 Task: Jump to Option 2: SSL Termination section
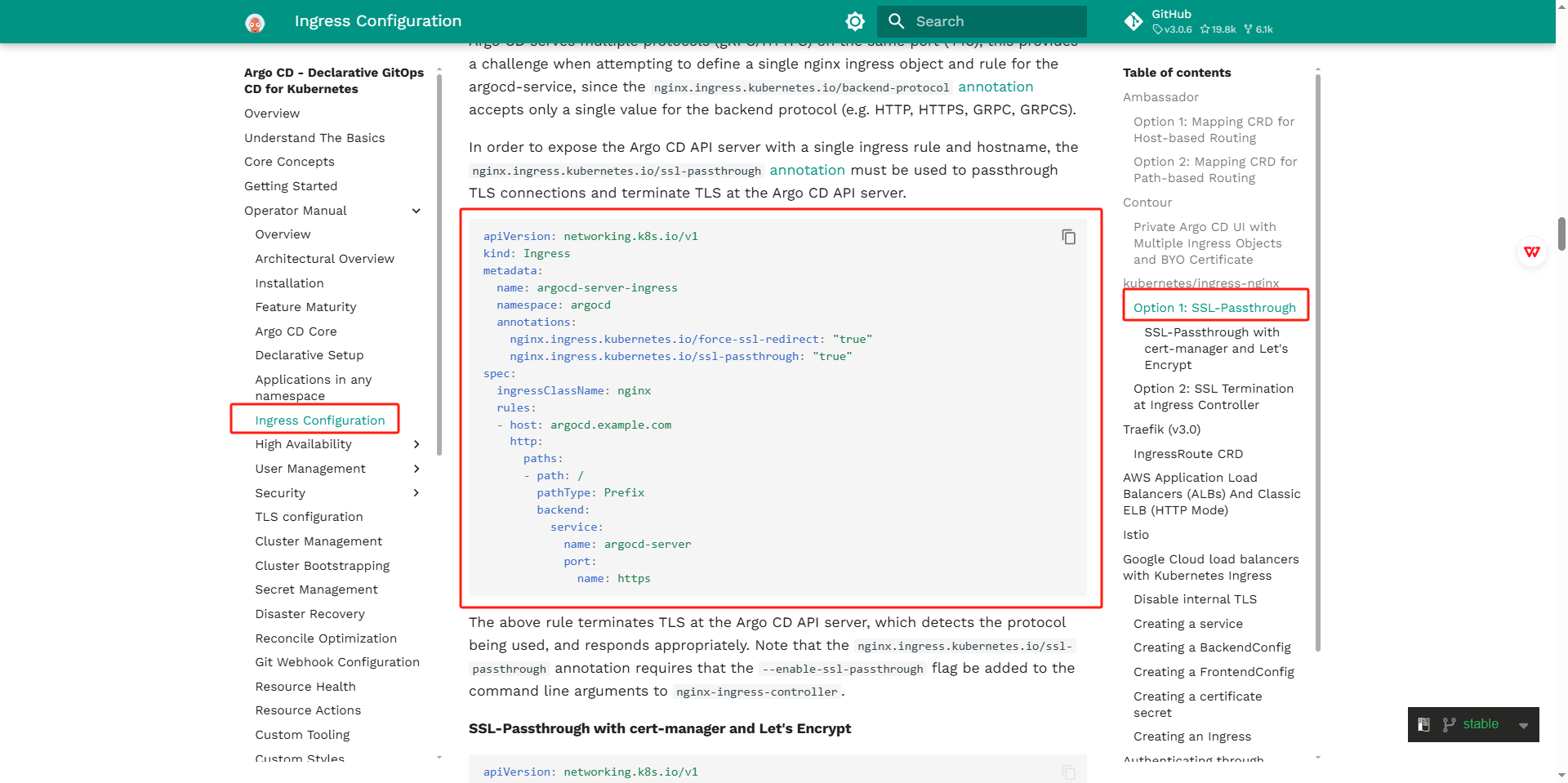[1214, 397]
